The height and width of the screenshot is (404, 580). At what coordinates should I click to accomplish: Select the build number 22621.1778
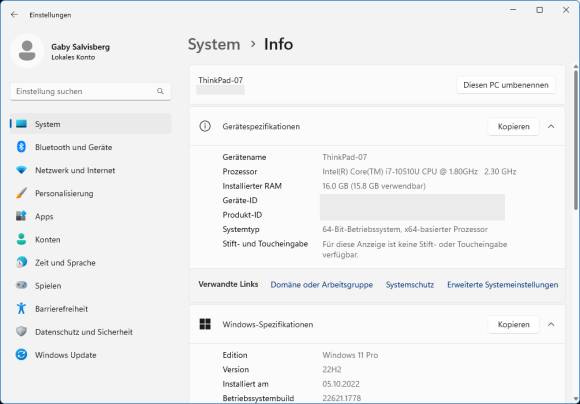click(x=341, y=398)
